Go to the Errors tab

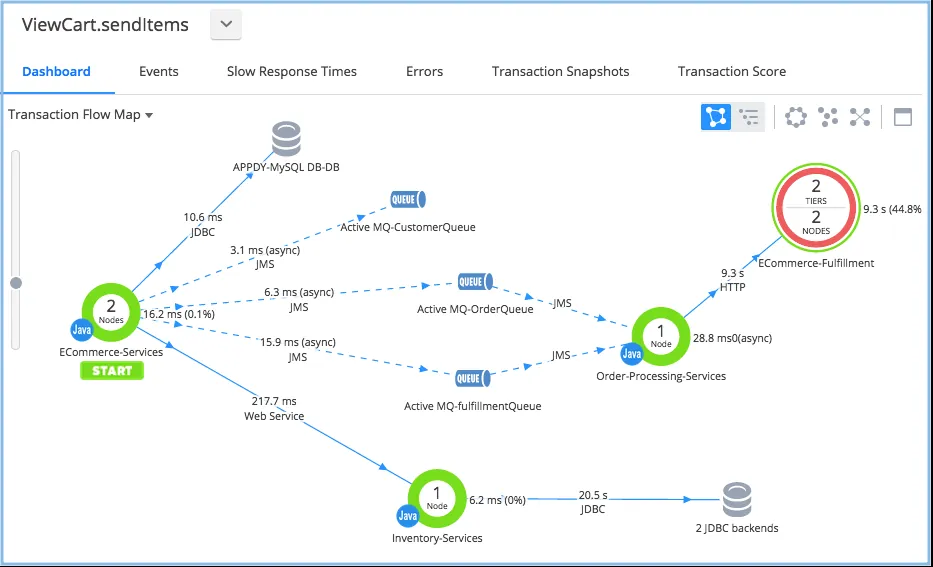pos(424,71)
